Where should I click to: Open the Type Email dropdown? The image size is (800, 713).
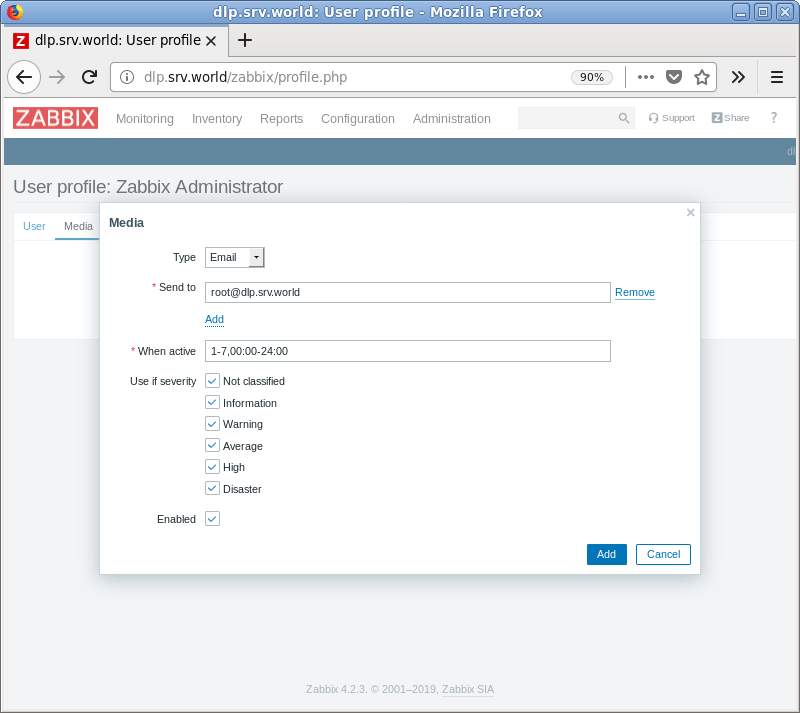point(235,257)
